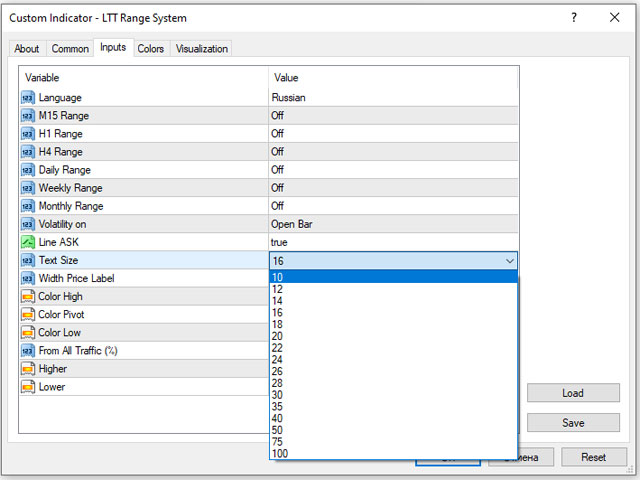Click the Off value for Daily Range

click(x=278, y=169)
